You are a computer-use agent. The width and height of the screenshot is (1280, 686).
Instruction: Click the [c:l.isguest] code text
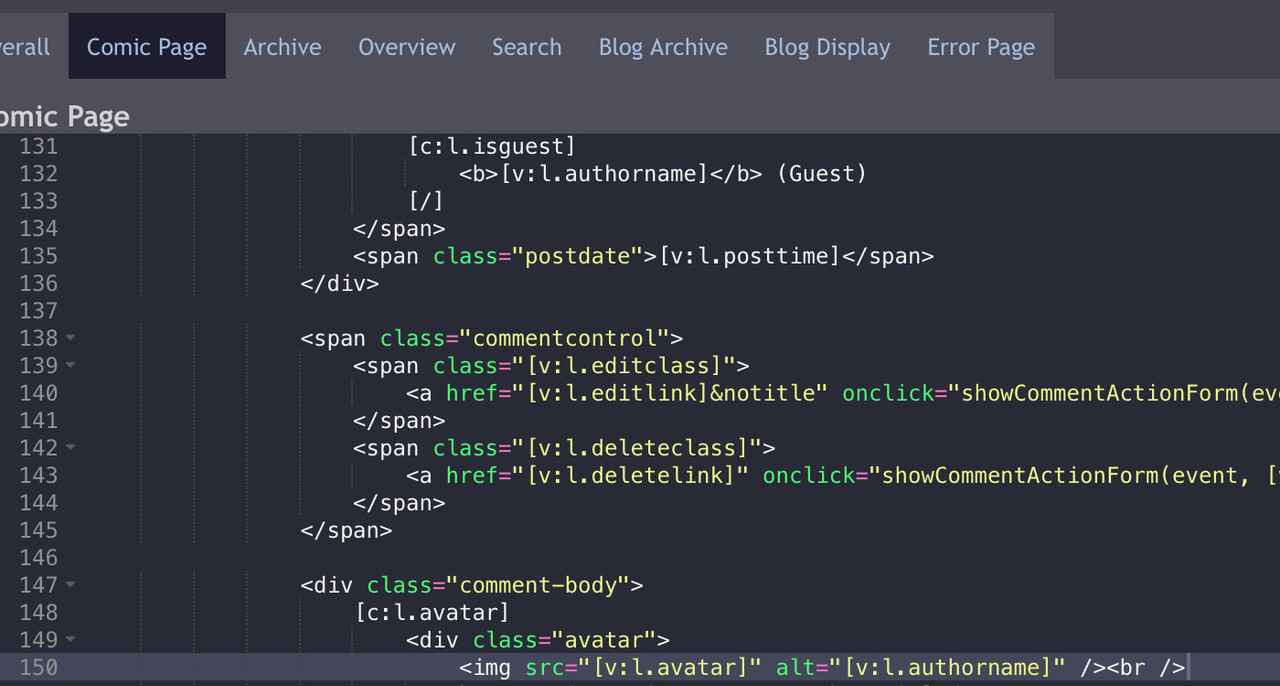(491, 146)
